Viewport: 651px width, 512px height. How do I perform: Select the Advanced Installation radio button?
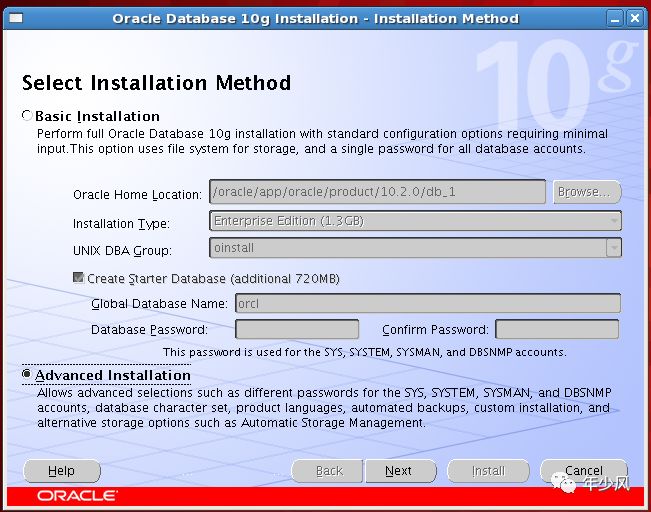pyautogui.click(x=27, y=375)
